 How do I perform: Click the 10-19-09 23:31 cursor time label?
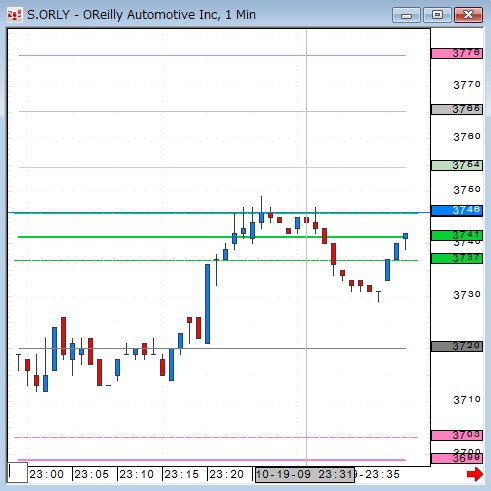pos(305,474)
